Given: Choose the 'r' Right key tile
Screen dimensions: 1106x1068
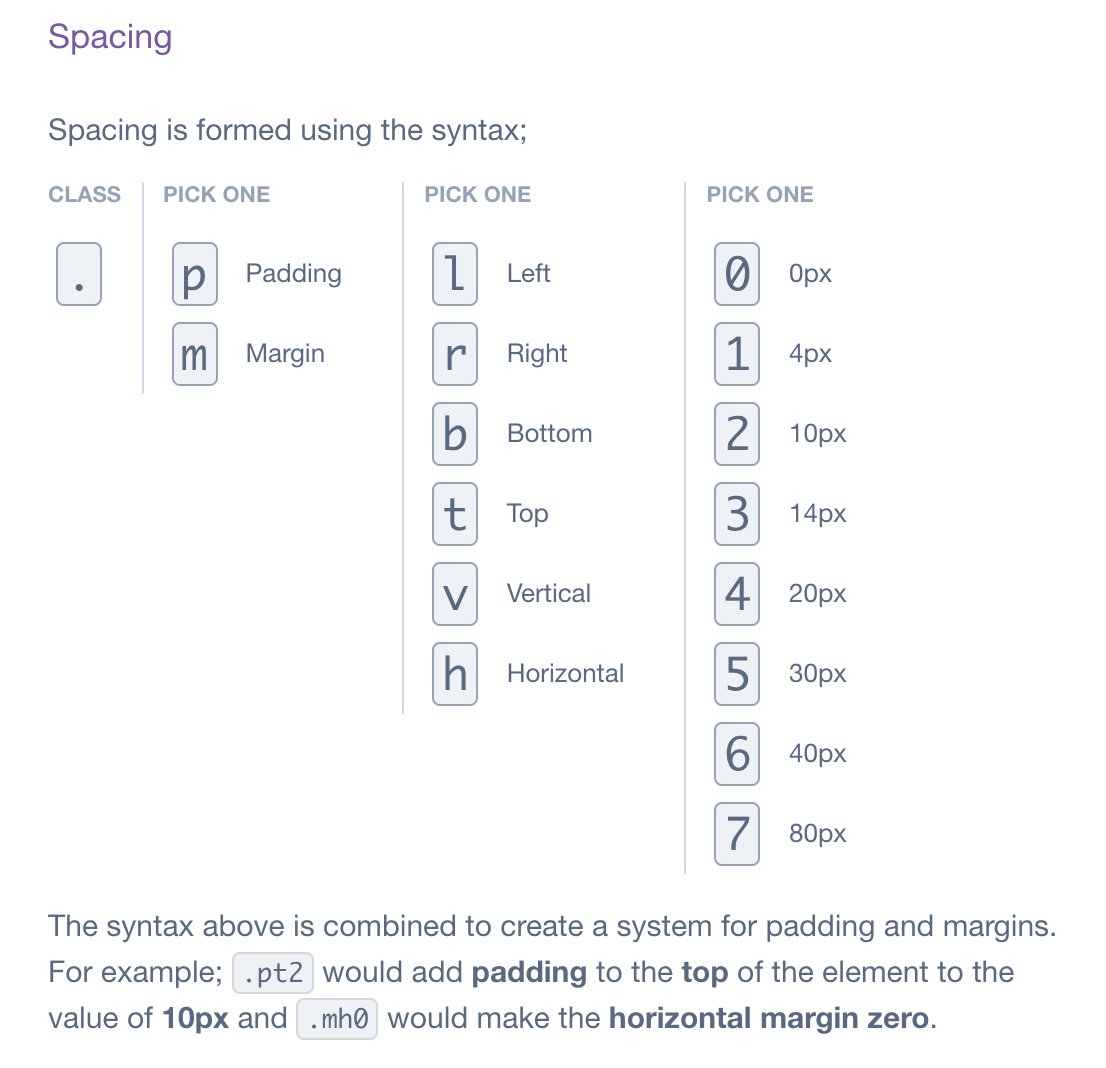Looking at the screenshot, I should coord(455,354).
